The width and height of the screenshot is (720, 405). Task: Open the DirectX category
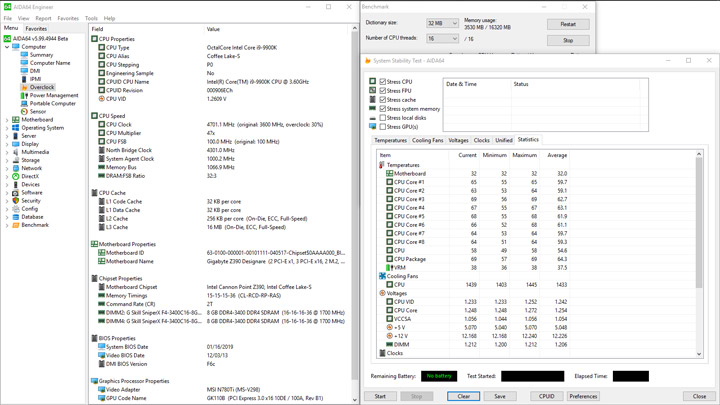point(30,177)
